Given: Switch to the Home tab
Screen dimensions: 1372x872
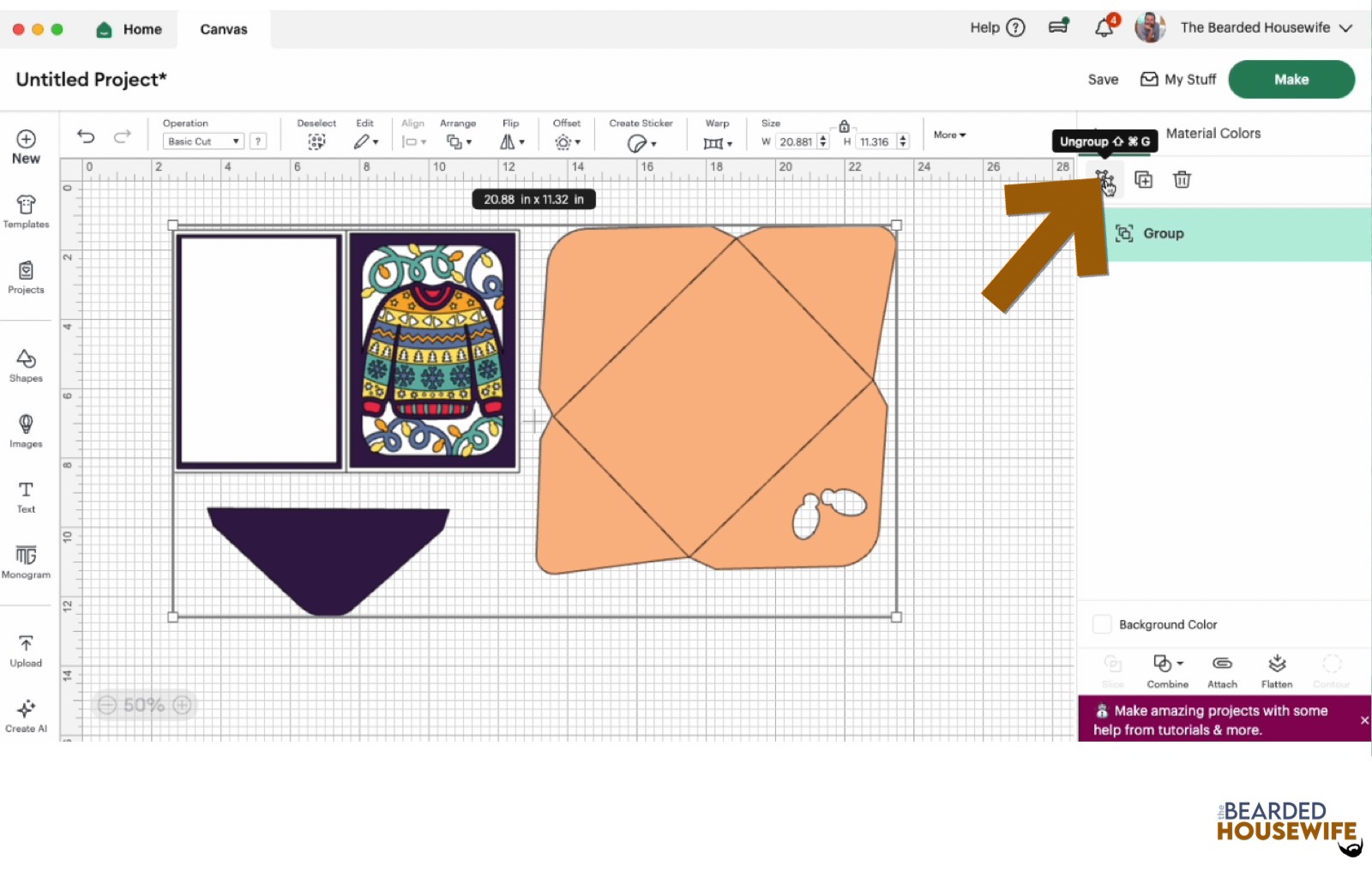Looking at the screenshot, I should [129, 28].
